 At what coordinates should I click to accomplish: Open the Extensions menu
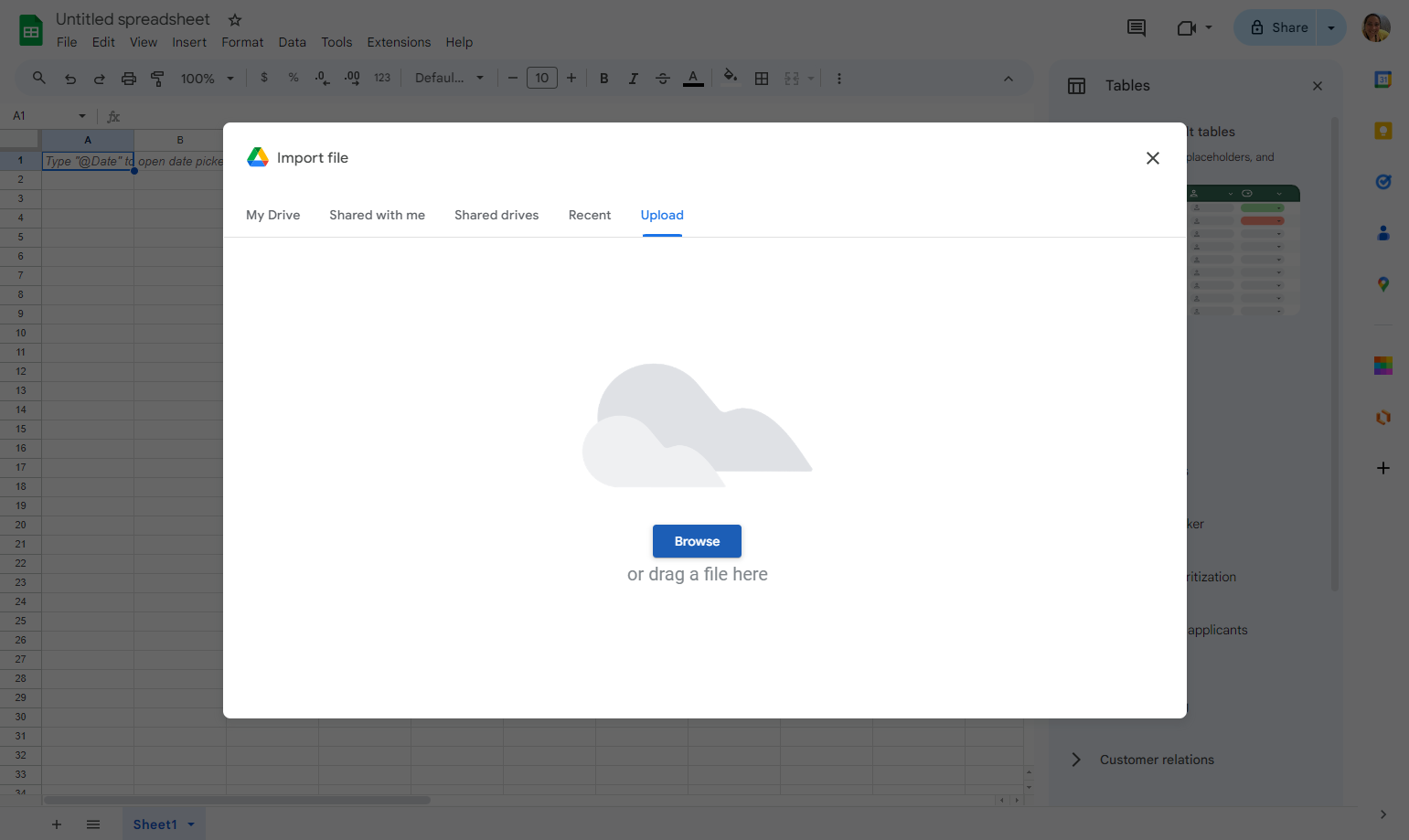point(399,42)
